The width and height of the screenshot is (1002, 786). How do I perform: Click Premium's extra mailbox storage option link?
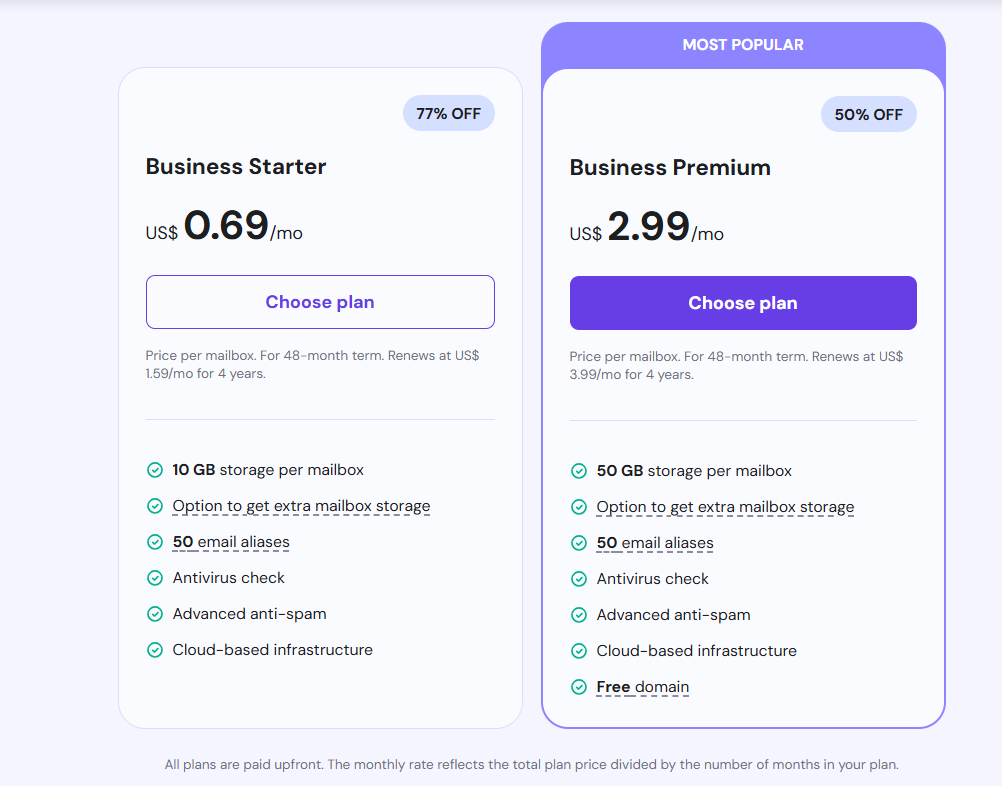coord(725,507)
